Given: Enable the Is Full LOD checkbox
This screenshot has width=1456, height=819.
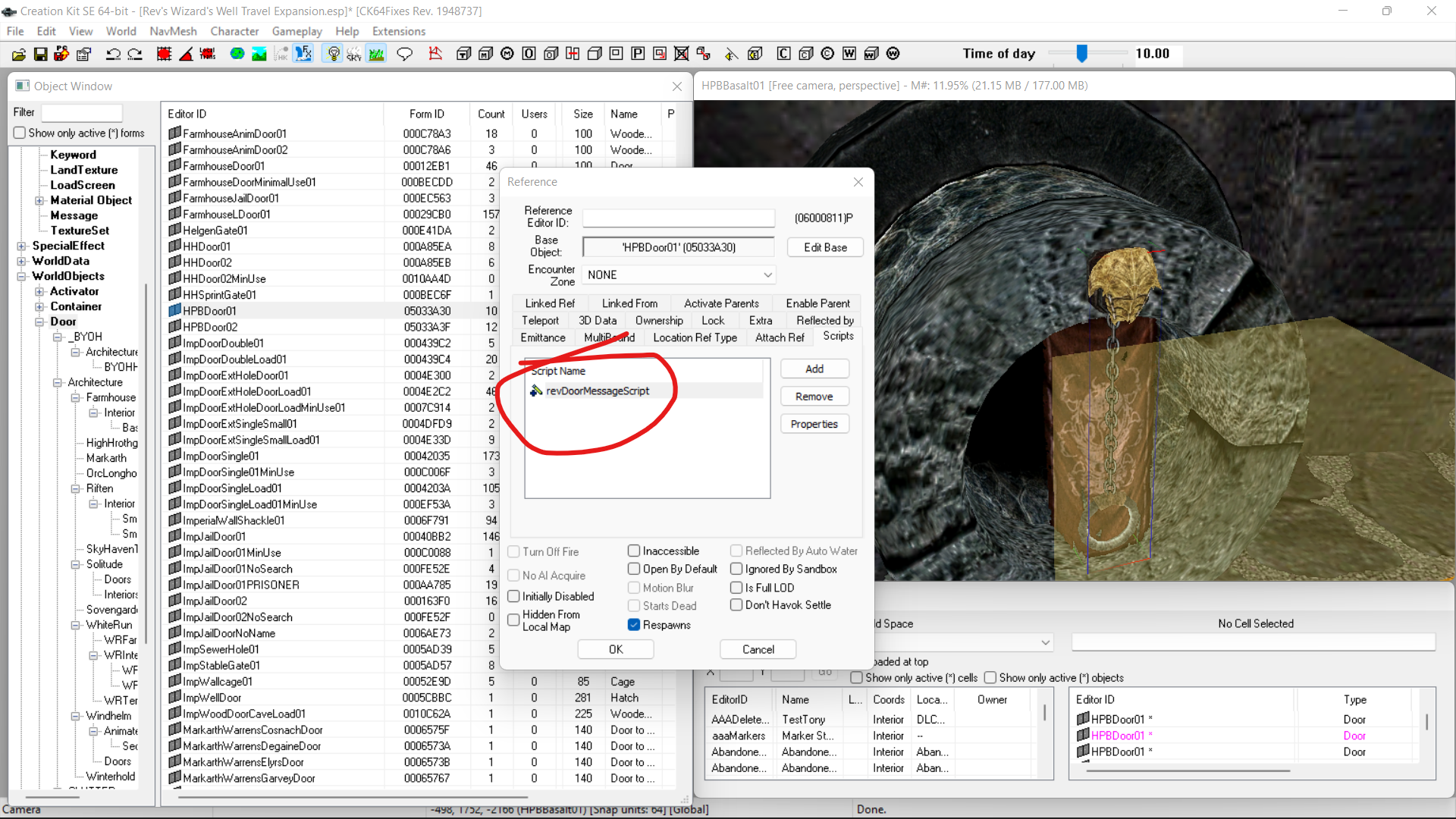Looking at the screenshot, I should point(736,588).
